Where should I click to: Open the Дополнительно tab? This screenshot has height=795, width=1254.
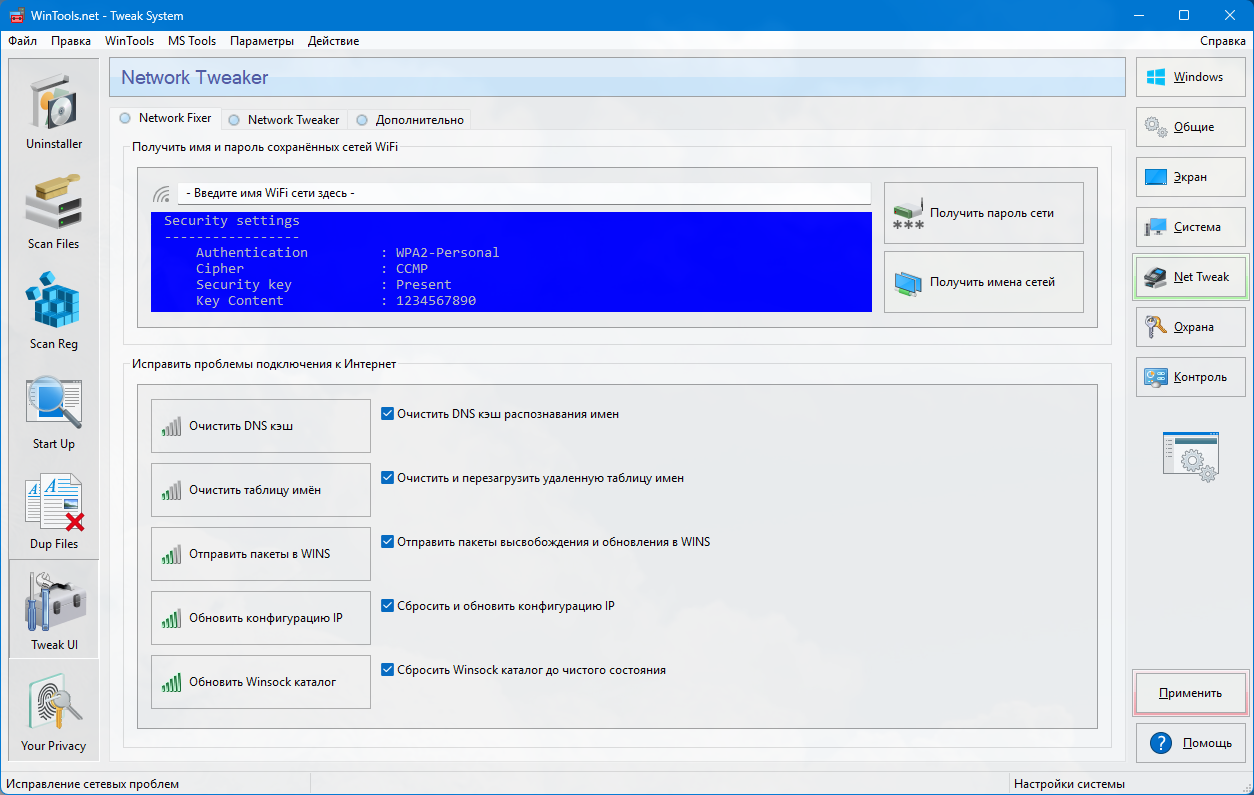point(410,120)
